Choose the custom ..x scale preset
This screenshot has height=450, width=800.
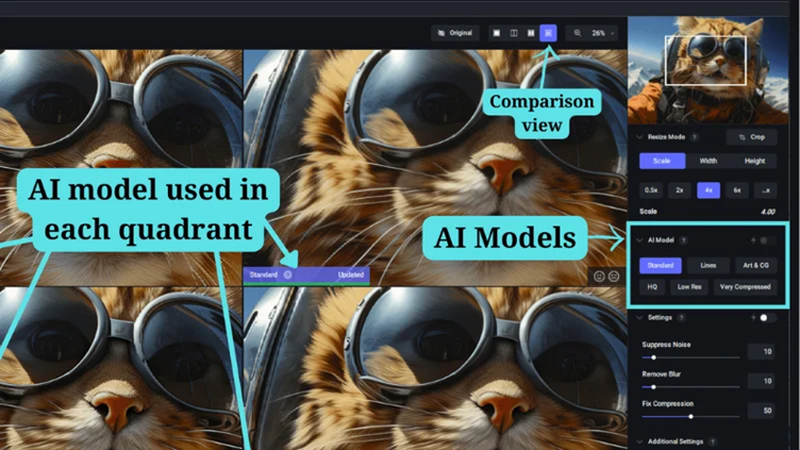[766, 190]
